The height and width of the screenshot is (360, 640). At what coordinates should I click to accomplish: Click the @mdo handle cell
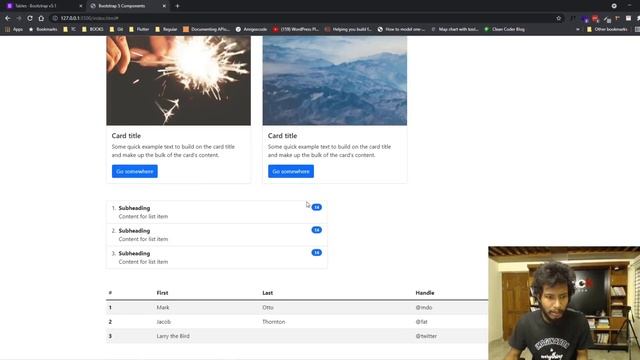(x=424, y=308)
